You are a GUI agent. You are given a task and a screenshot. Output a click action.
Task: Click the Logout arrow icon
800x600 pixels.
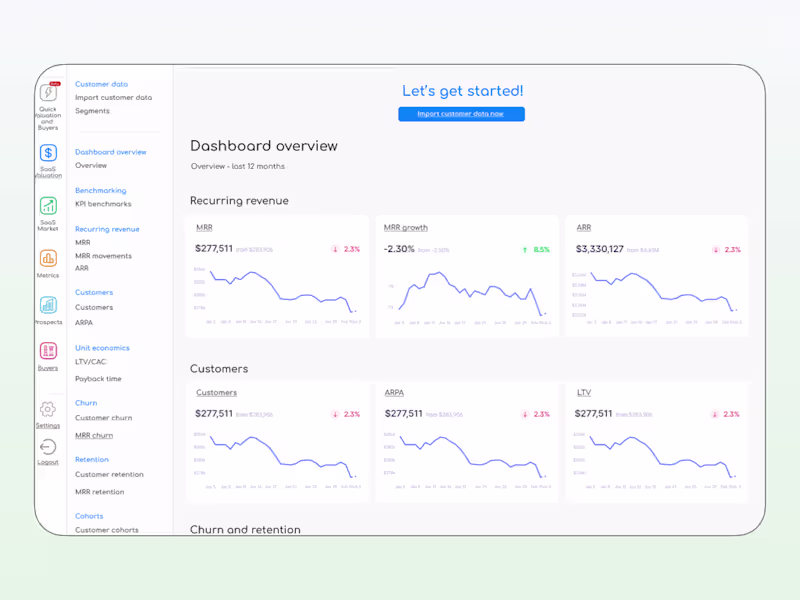[48, 448]
